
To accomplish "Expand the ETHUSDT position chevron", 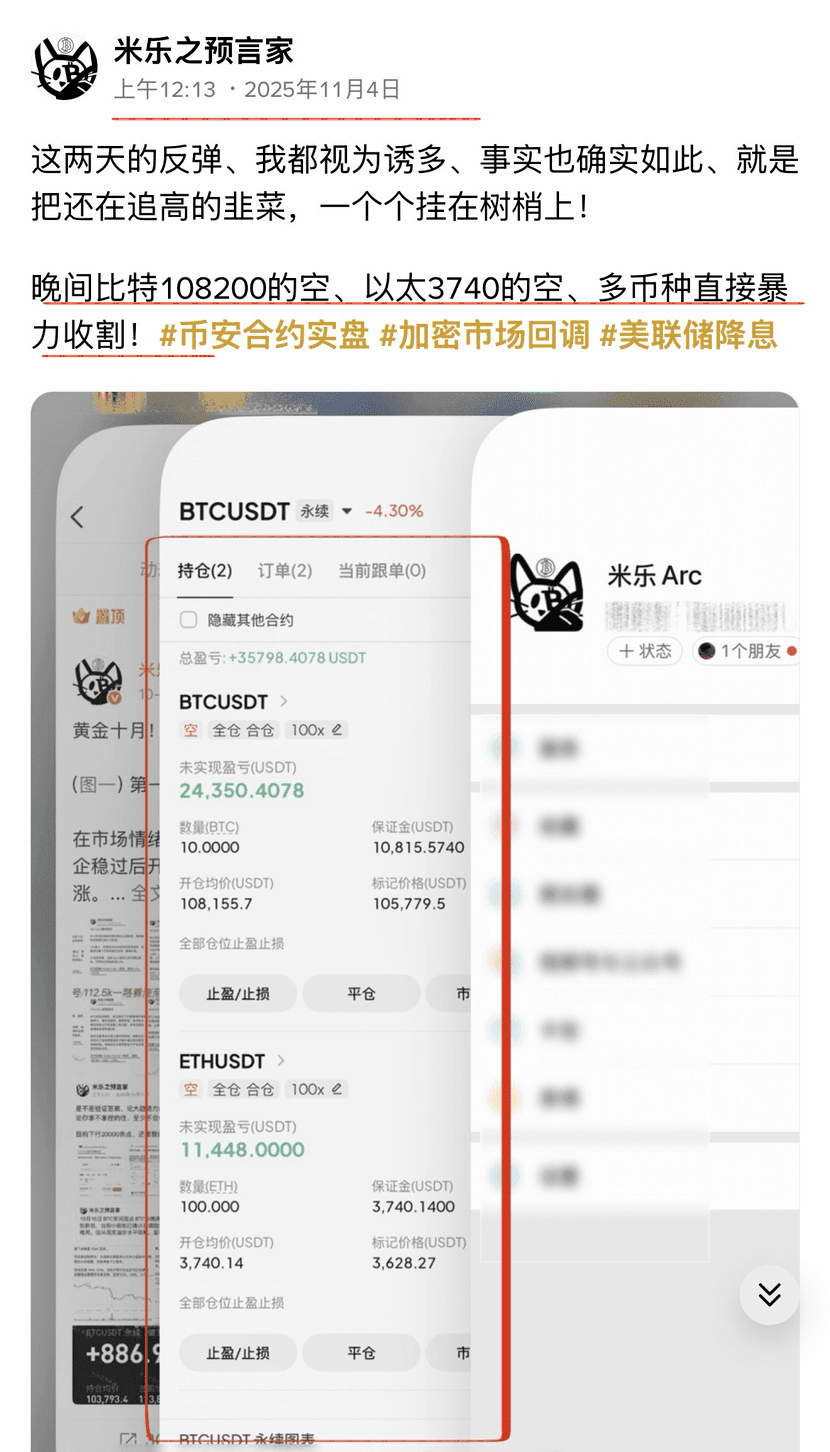I will 281,1060.
